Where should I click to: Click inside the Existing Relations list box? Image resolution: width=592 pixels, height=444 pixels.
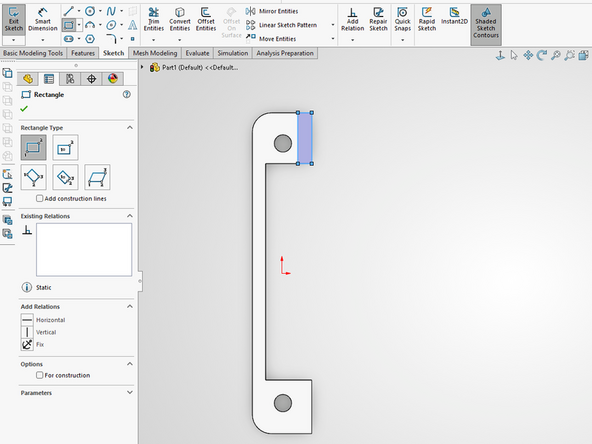[84, 250]
